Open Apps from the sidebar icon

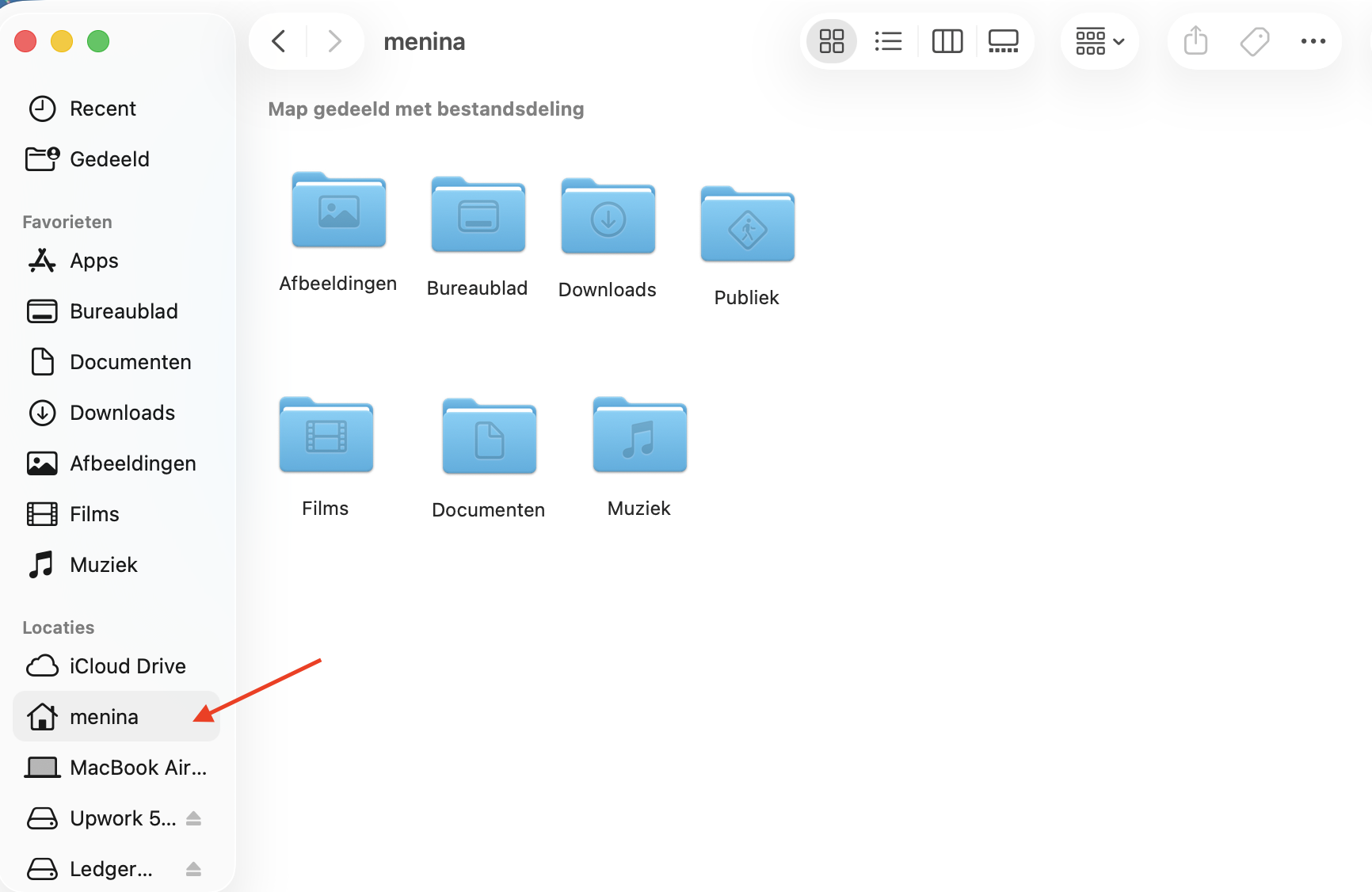click(x=41, y=260)
